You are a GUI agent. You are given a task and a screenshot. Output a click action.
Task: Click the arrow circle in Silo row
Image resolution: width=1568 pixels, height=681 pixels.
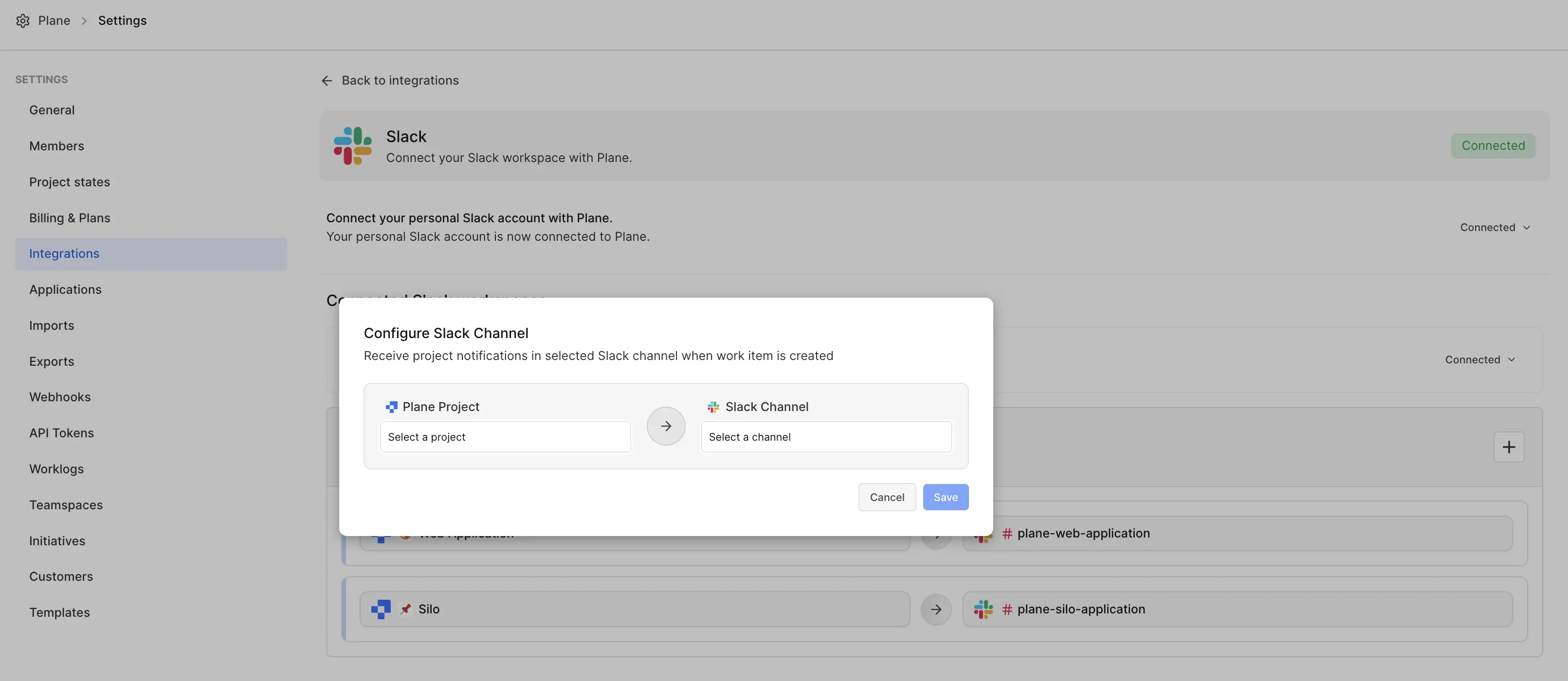[936, 609]
